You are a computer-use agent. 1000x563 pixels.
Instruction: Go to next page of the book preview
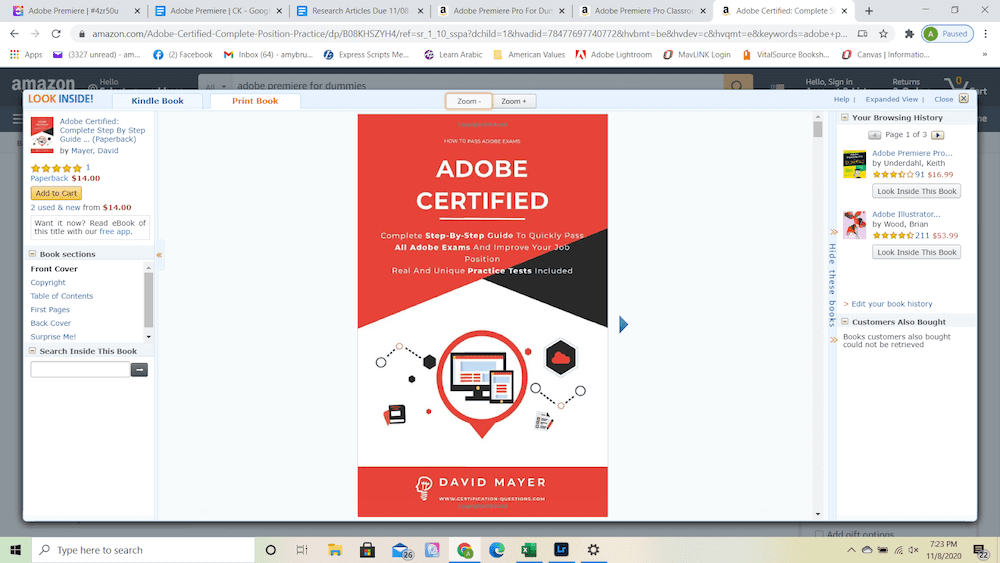coord(623,325)
